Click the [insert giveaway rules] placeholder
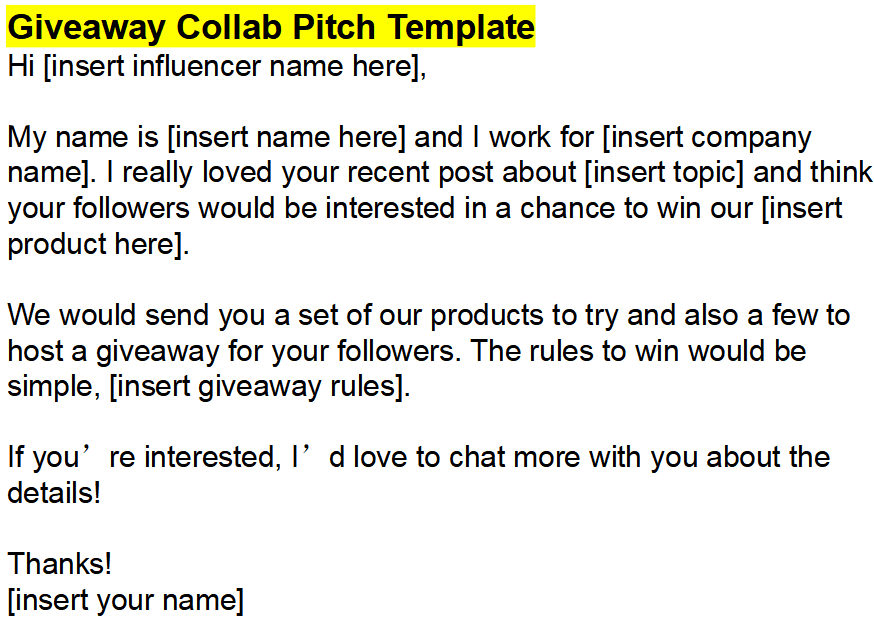This screenshot has width=874, height=628. point(259,387)
